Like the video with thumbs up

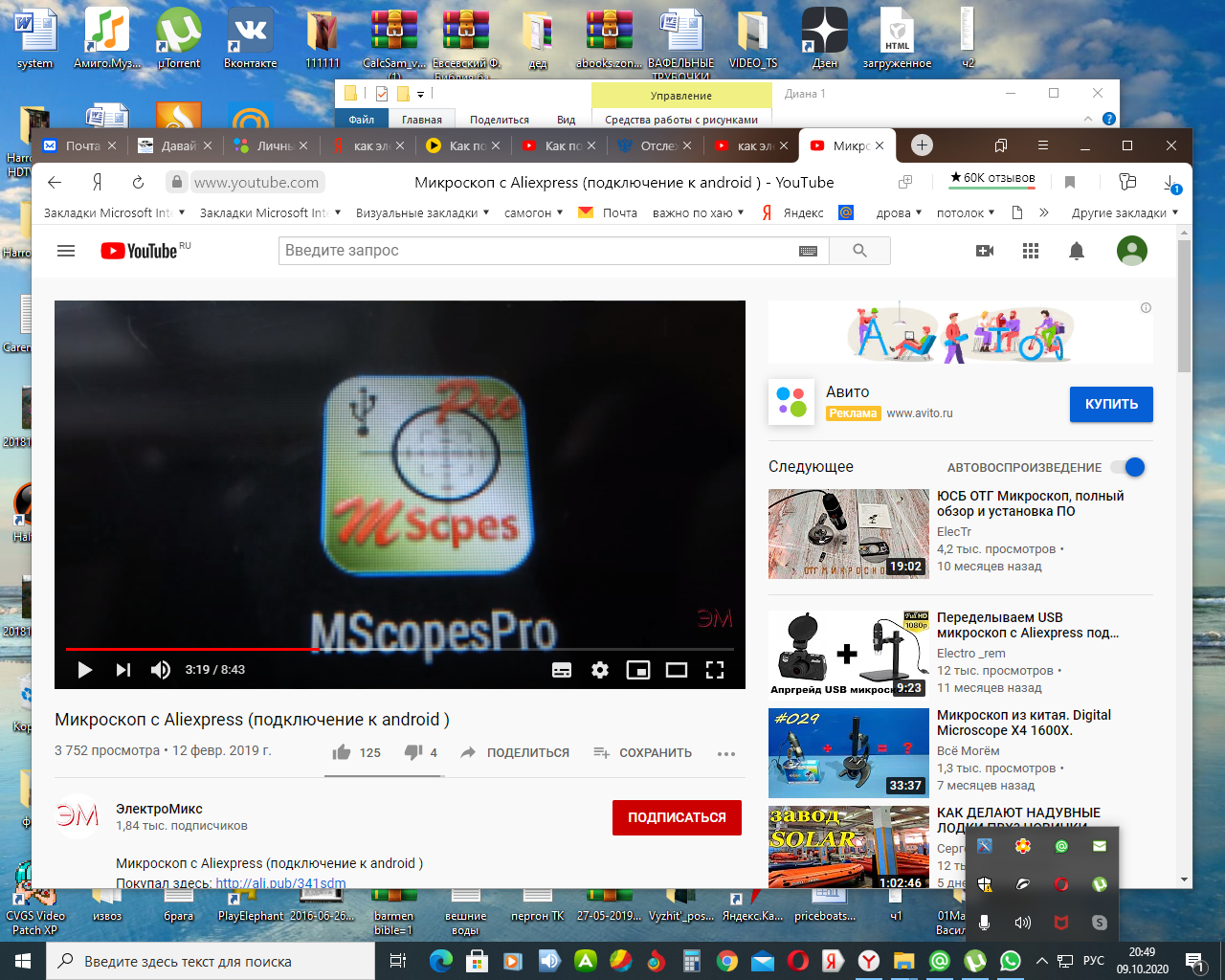(x=342, y=753)
